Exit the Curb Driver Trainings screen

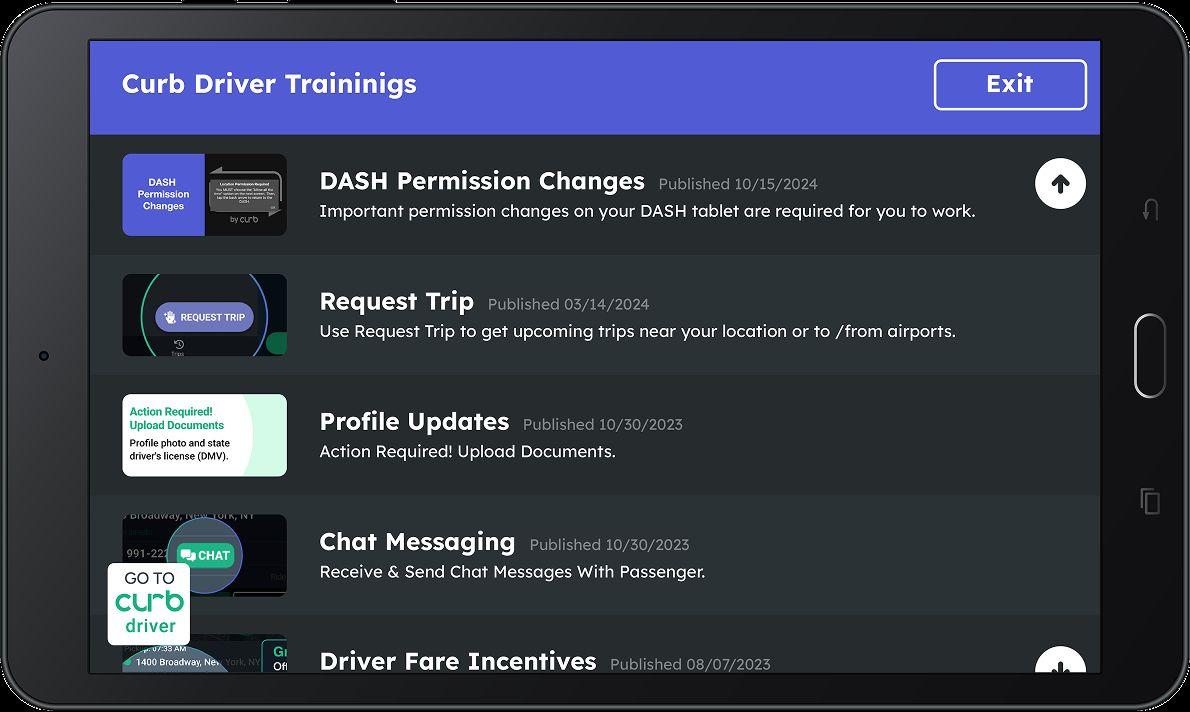coord(1010,85)
